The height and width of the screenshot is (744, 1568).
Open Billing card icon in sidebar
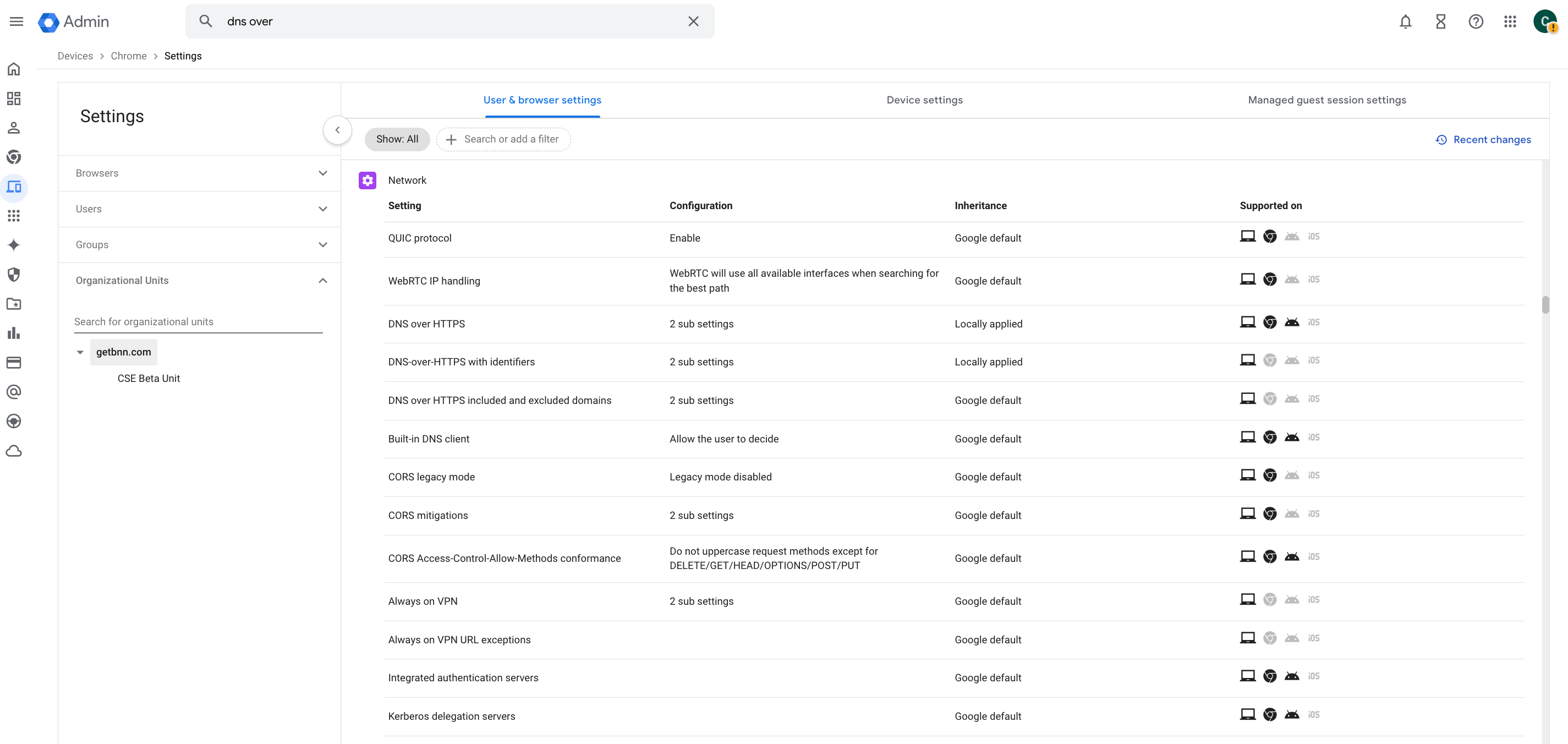pos(14,362)
